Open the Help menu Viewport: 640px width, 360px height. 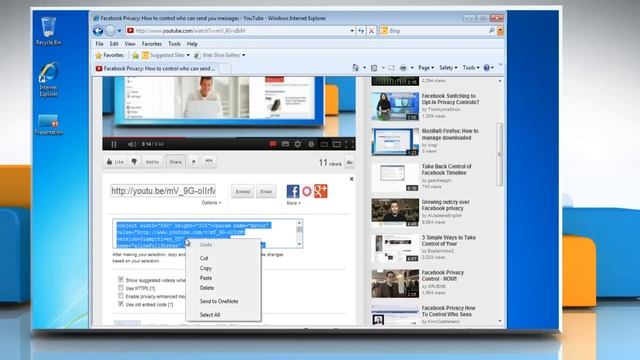(x=192, y=44)
